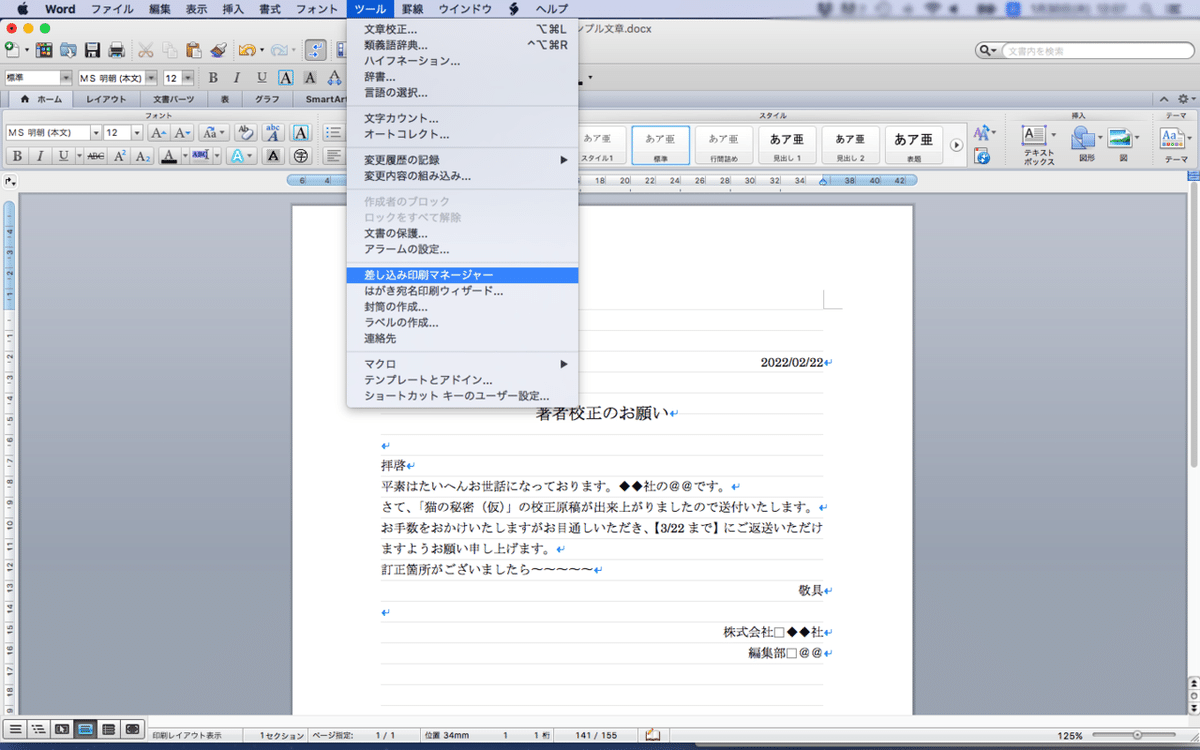The width and height of the screenshot is (1200, 750).
Task: Switch to outline view in status bar
Action: [37, 729]
